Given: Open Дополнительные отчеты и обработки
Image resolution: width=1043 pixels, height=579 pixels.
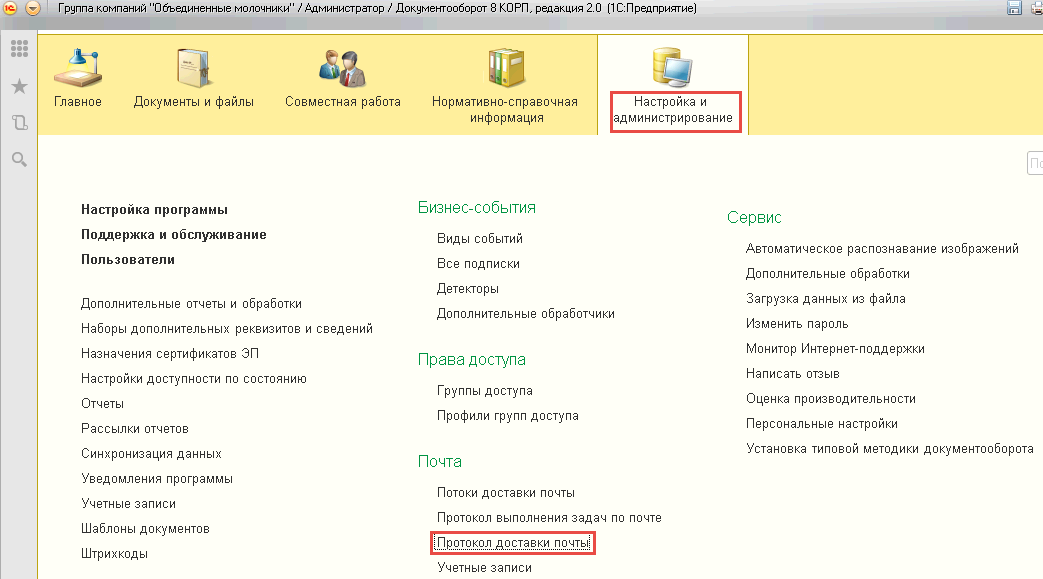Looking at the screenshot, I should tap(192, 303).
